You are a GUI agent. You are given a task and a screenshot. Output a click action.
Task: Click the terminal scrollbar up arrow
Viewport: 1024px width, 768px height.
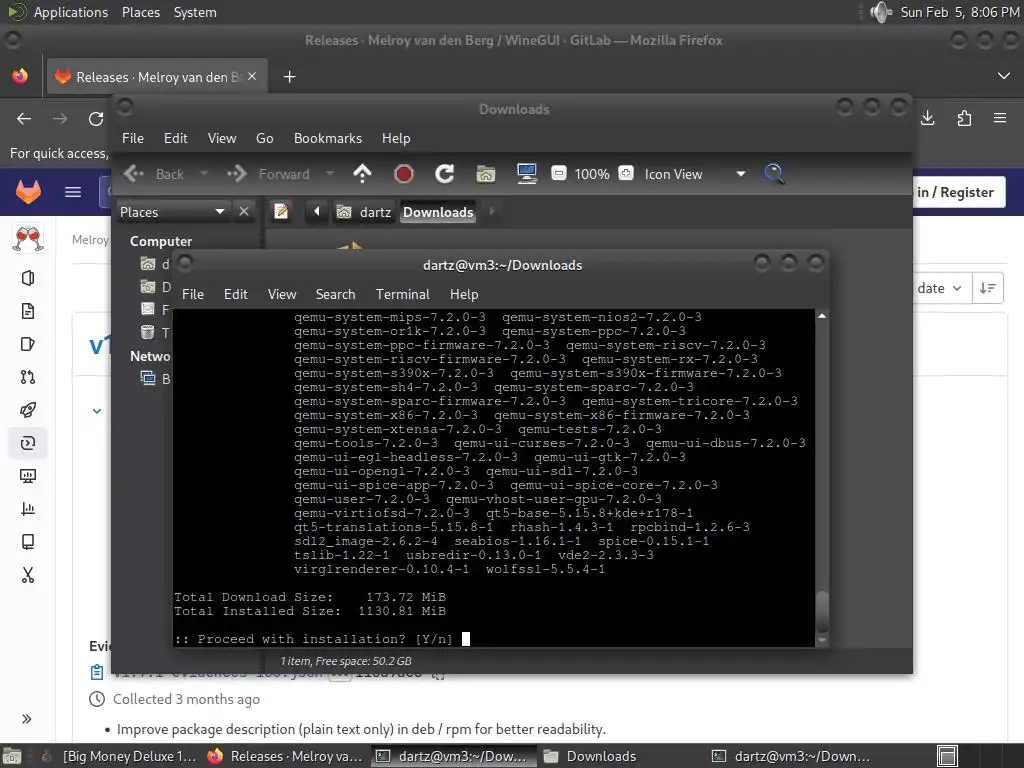pos(822,316)
